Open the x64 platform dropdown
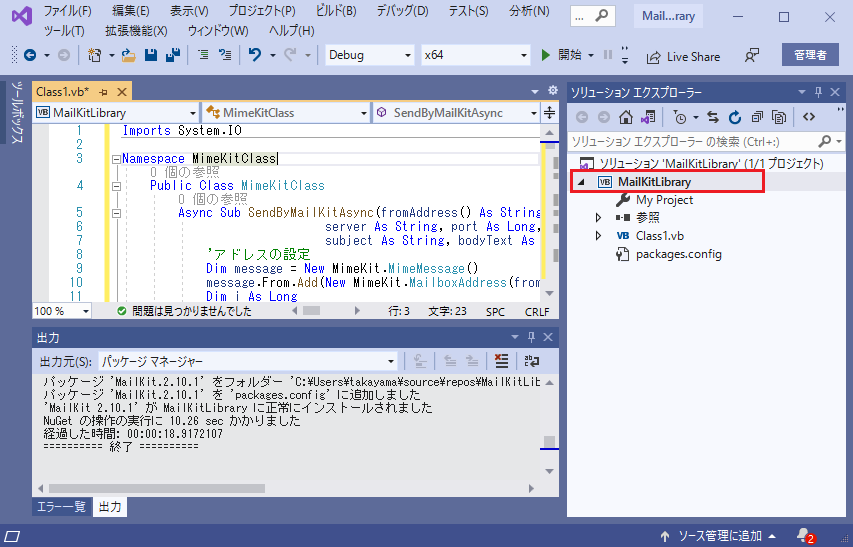 click(x=475, y=55)
